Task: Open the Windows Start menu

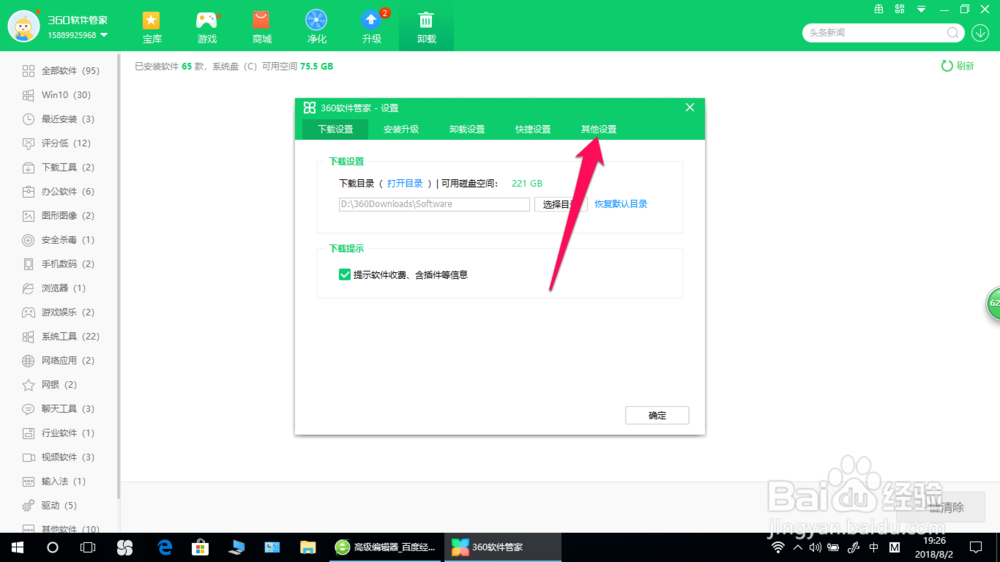Action: pos(17,547)
